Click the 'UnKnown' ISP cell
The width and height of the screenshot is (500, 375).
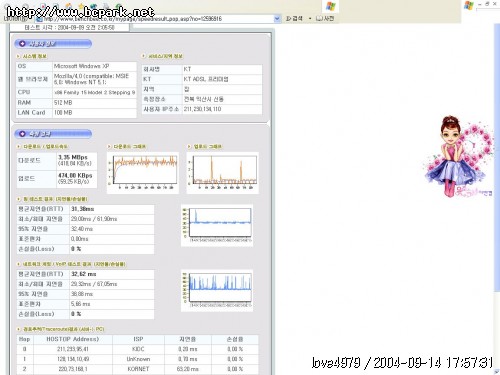138,359
